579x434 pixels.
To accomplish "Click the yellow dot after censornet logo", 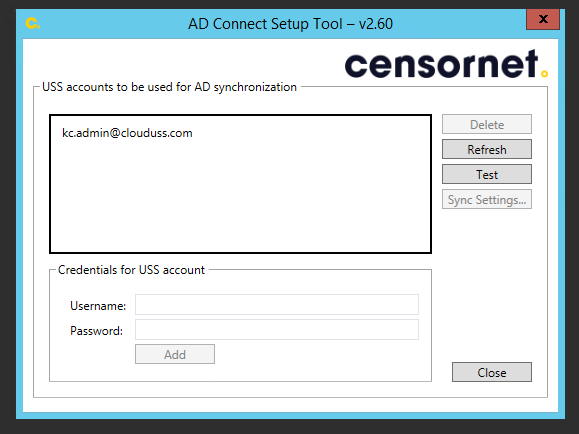I will pyautogui.click(x=544, y=74).
